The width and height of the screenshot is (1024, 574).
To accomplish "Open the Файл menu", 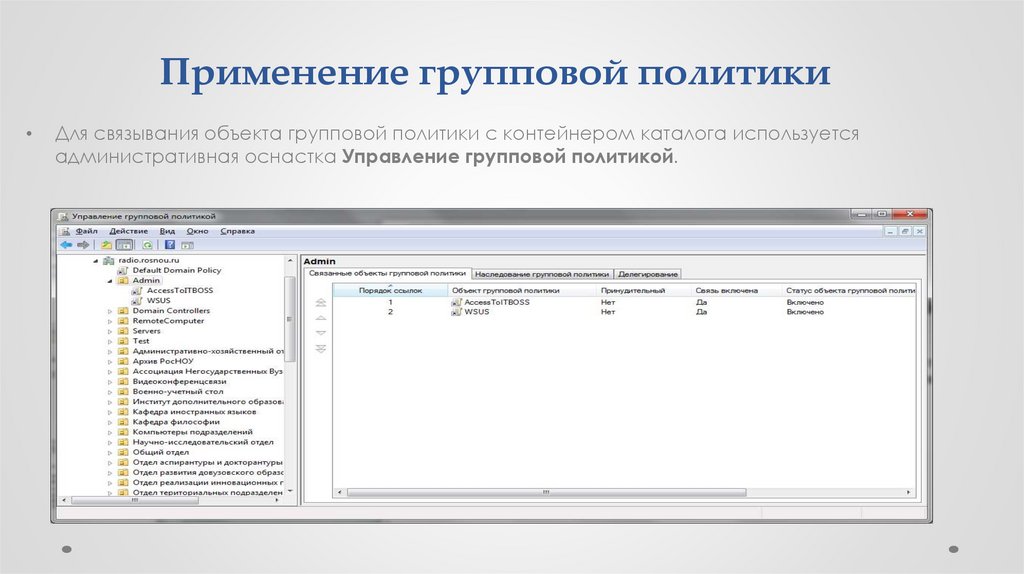I will tap(86, 231).
